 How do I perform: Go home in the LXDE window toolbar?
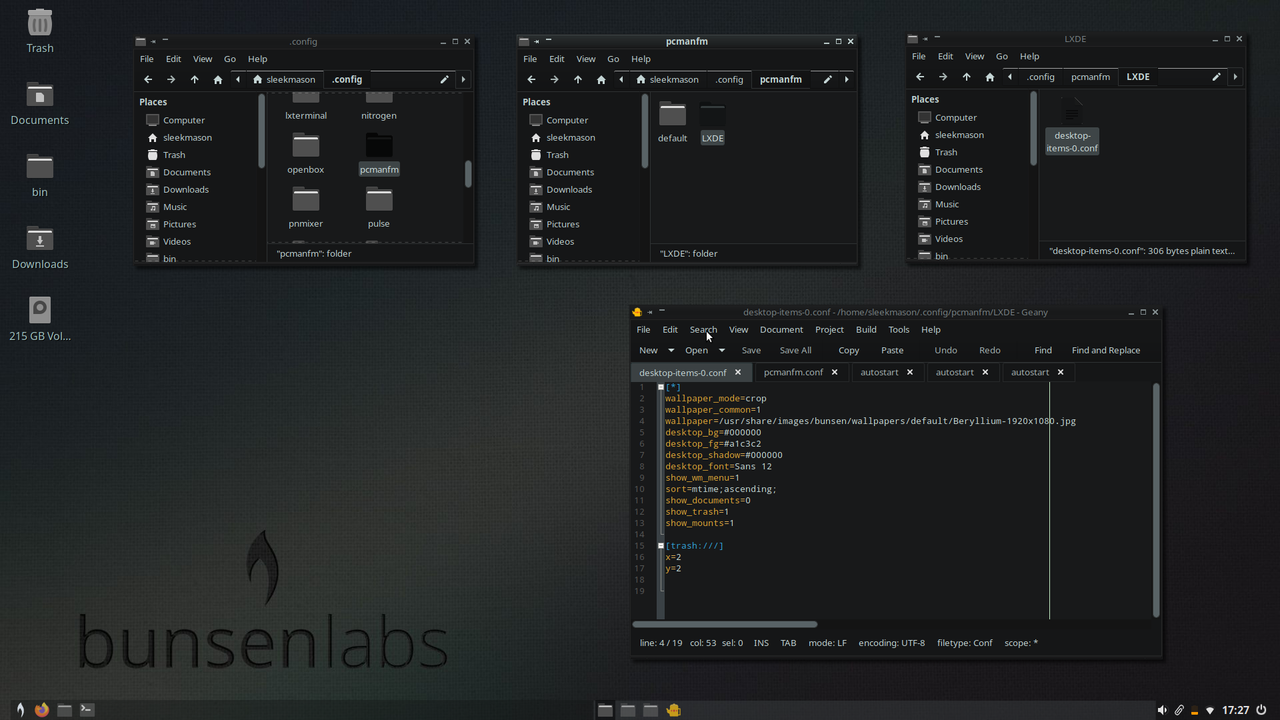point(989,76)
